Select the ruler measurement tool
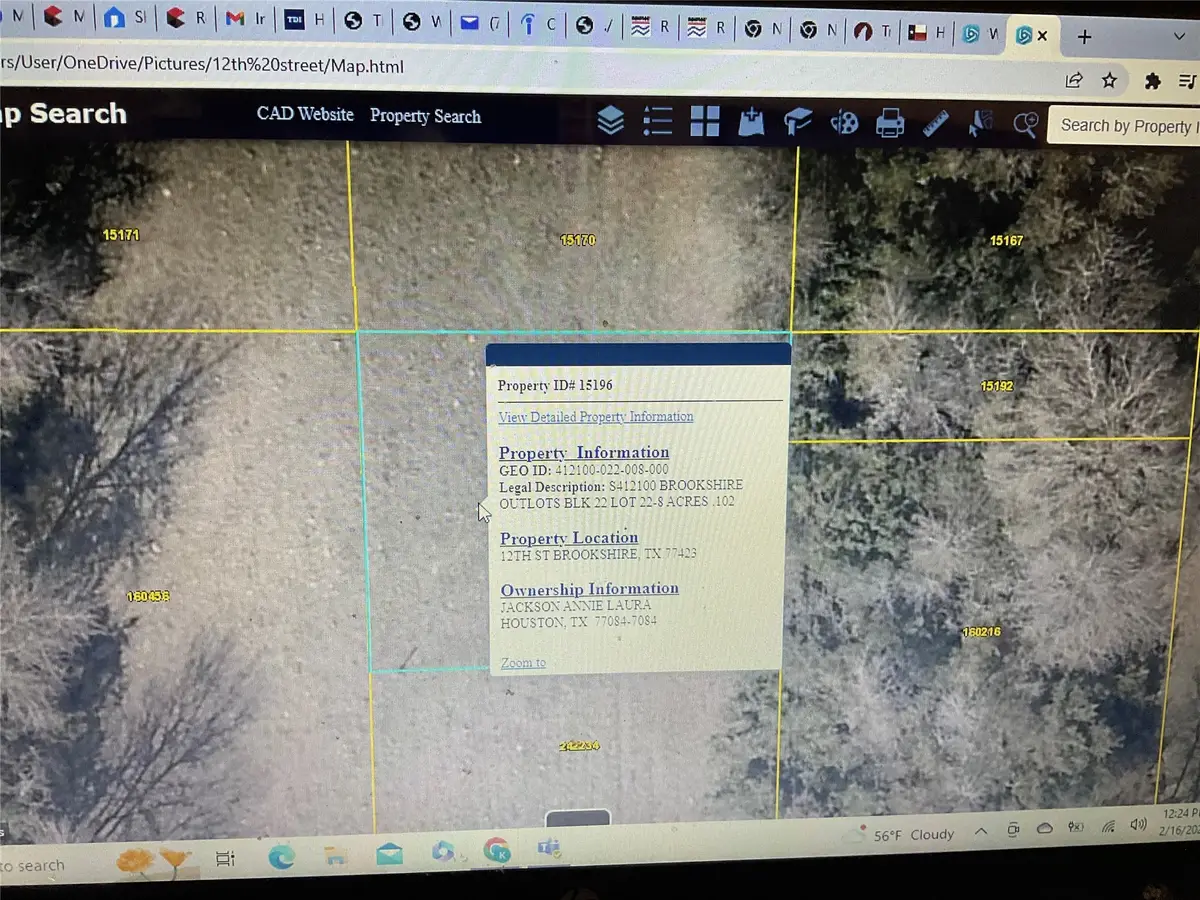Image resolution: width=1200 pixels, height=900 pixels. click(x=934, y=122)
